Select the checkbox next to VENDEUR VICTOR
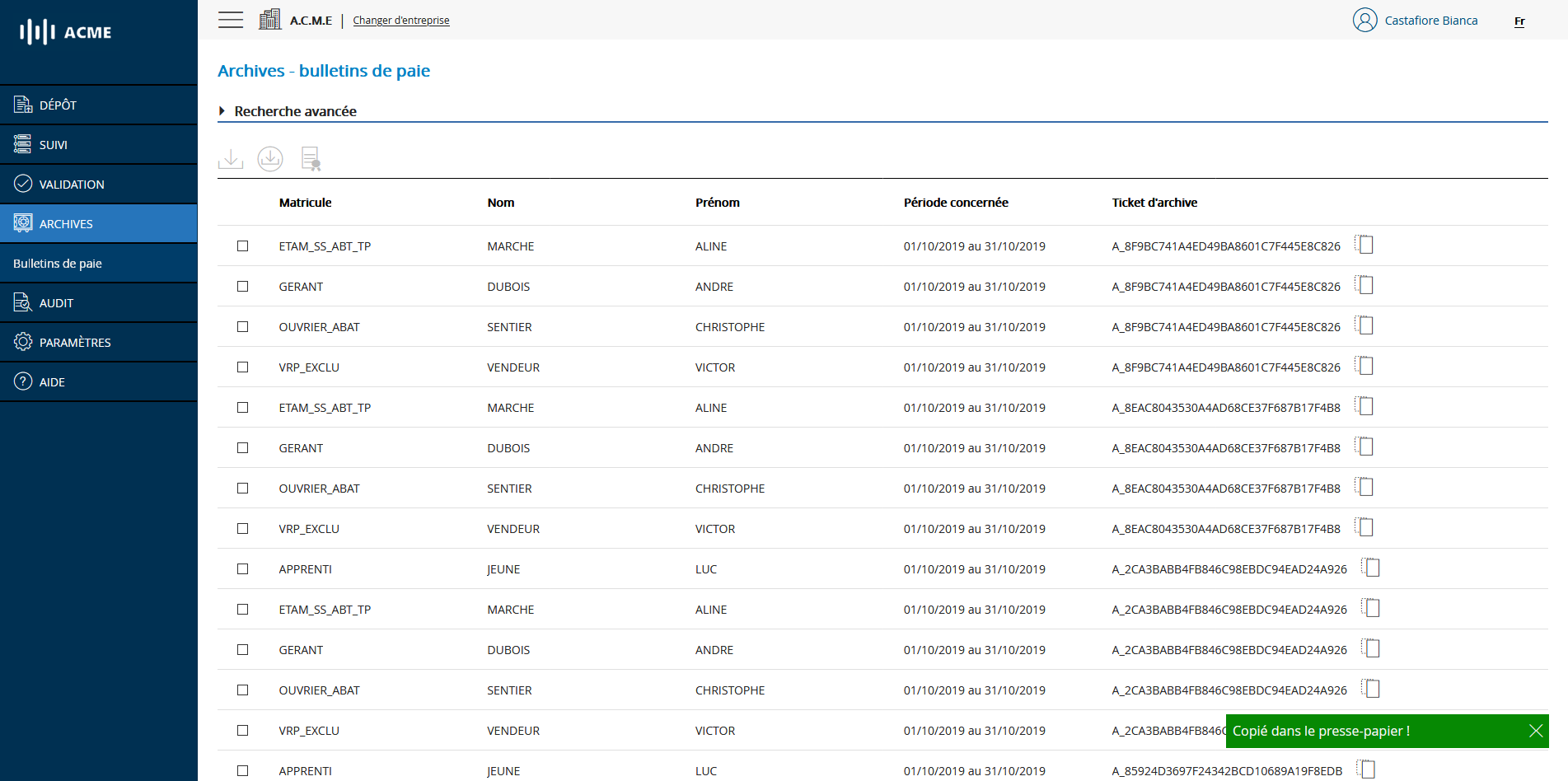The image size is (1568, 781). (242, 367)
